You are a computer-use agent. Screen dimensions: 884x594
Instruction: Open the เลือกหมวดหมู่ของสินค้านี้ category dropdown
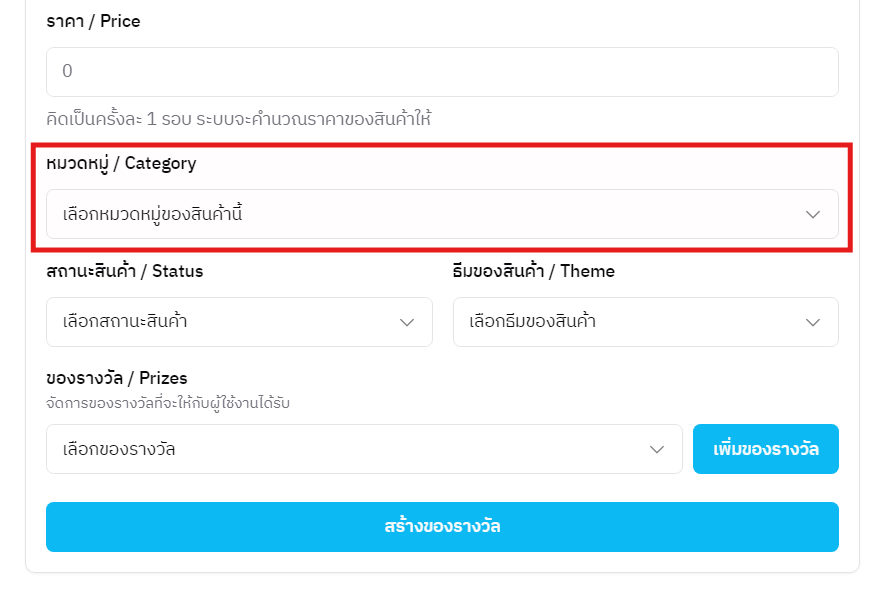[x=442, y=214]
